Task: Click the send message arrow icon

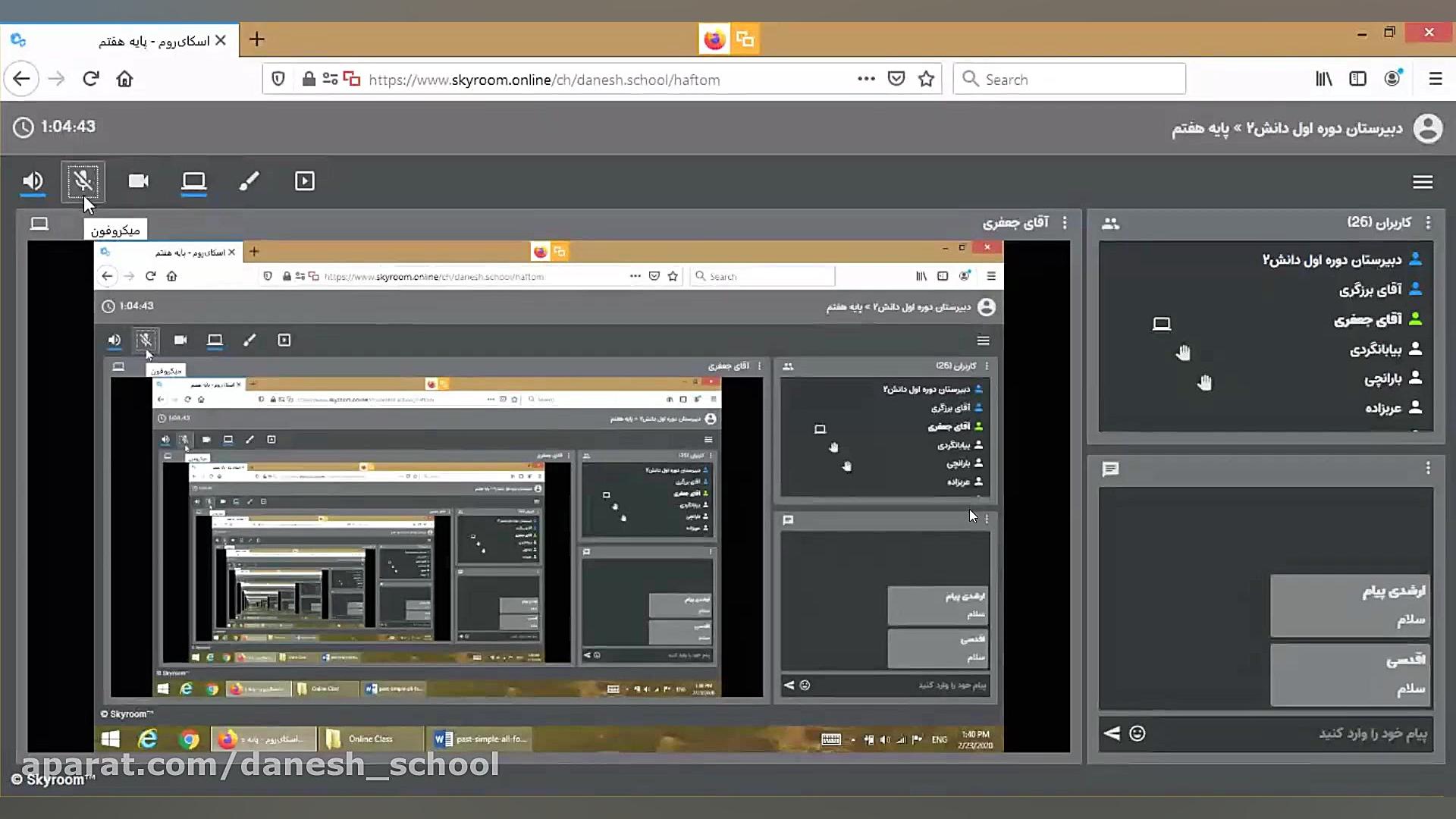Action: pos(1112,733)
